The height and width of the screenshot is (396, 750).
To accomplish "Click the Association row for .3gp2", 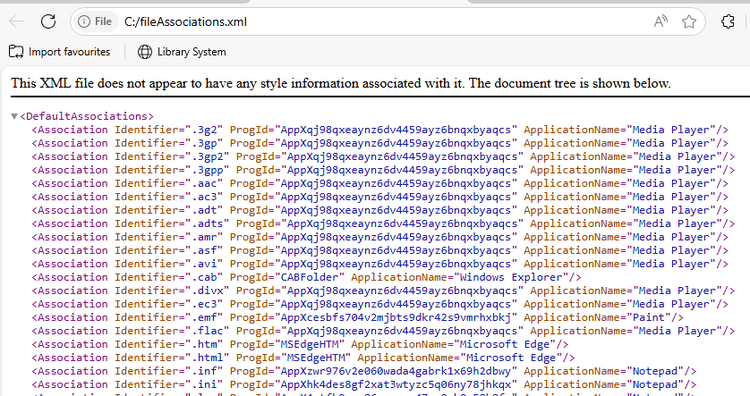I will pos(383,156).
